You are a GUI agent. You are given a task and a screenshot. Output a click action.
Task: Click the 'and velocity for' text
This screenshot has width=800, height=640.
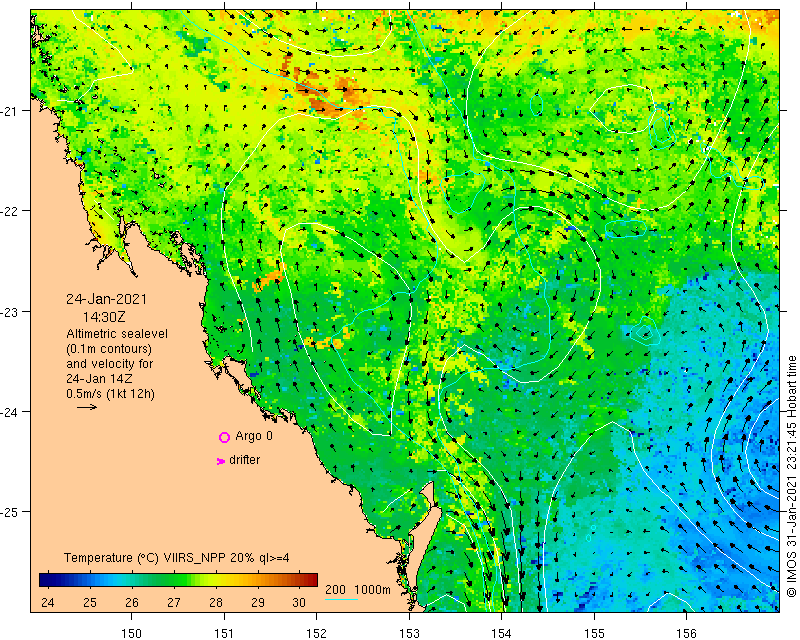point(109,364)
